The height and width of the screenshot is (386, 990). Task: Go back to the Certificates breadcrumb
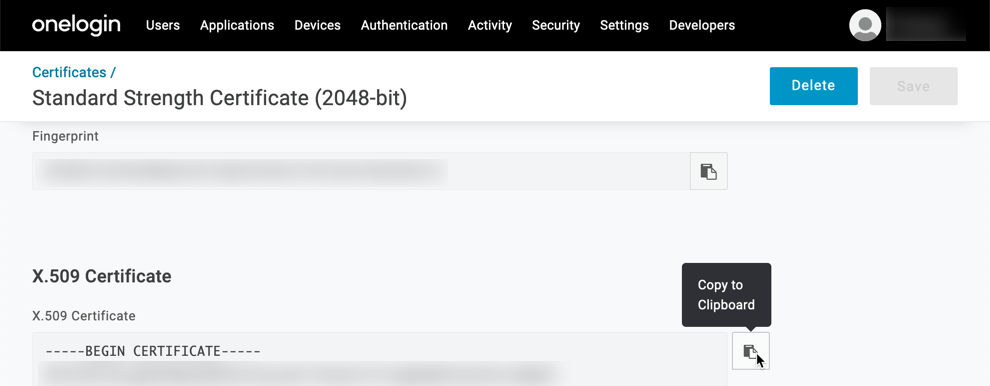point(69,72)
